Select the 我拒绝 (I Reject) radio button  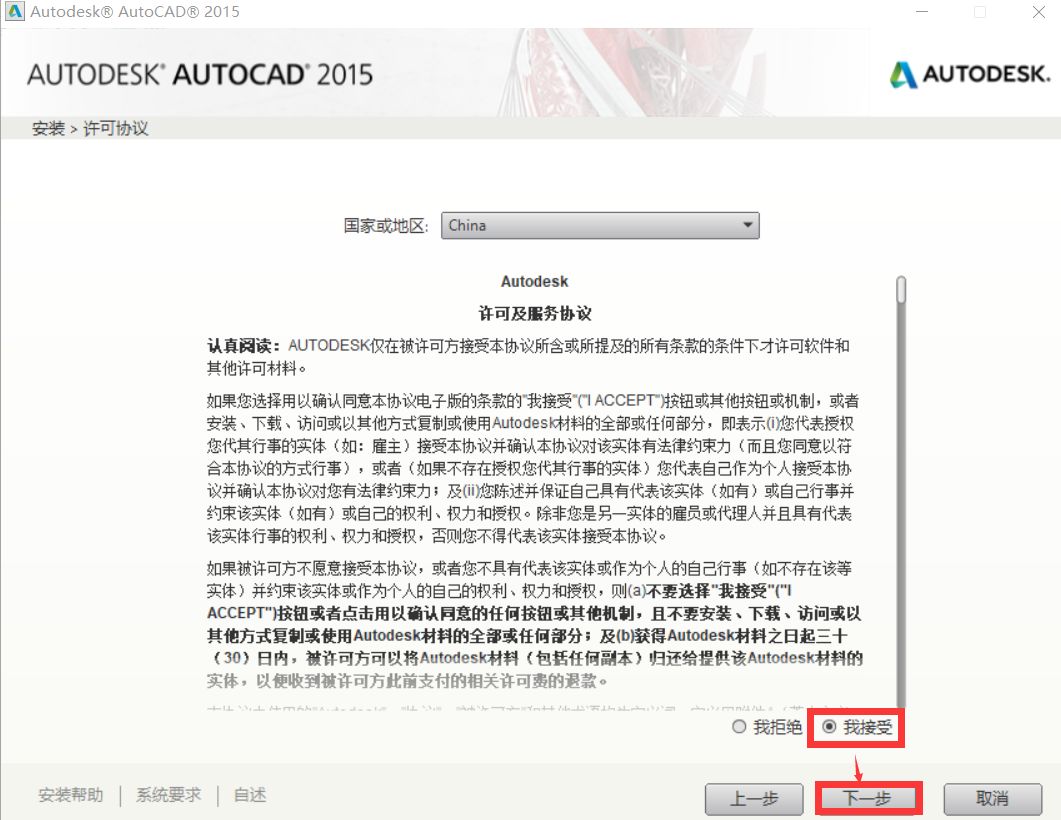(739, 727)
